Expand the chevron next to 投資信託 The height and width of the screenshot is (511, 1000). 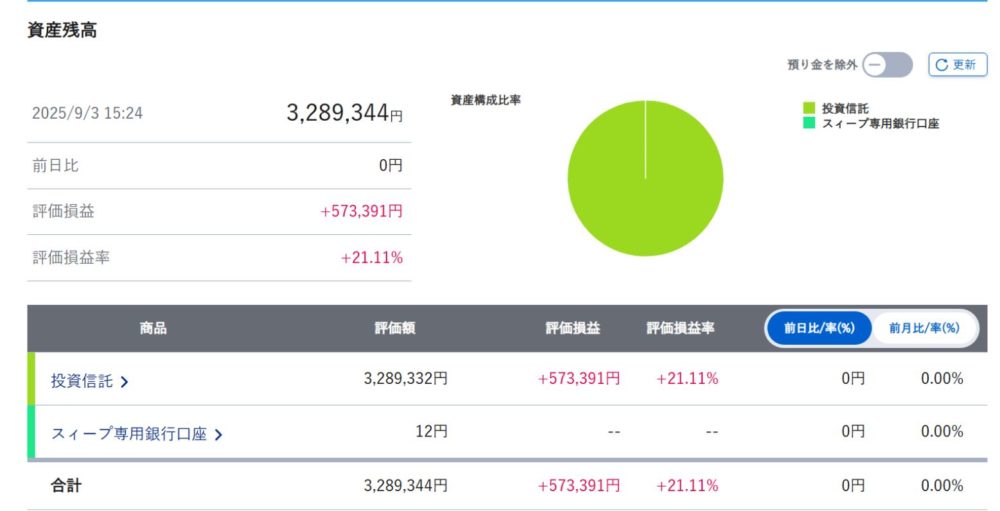click(x=125, y=381)
